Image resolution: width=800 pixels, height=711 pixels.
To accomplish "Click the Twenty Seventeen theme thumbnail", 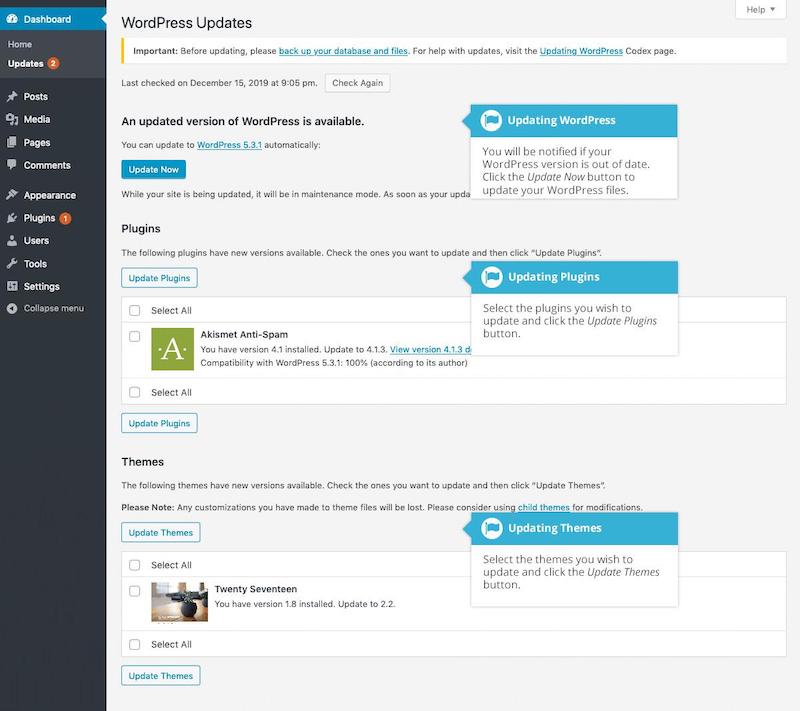I will point(180,602).
